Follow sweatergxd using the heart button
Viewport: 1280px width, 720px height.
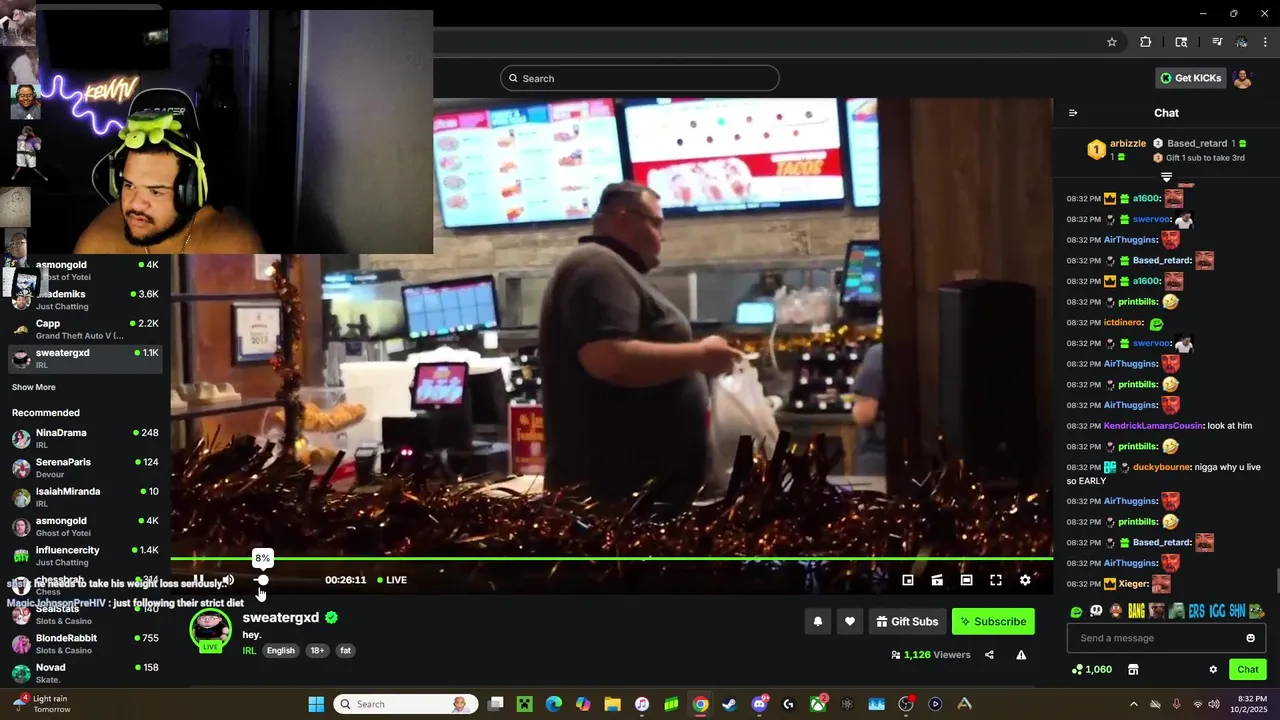(849, 621)
